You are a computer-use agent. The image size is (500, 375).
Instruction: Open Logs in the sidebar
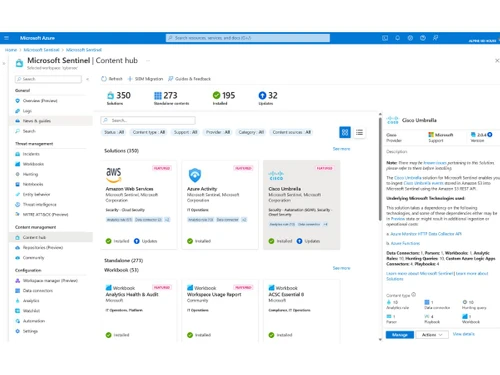[x=23, y=111]
